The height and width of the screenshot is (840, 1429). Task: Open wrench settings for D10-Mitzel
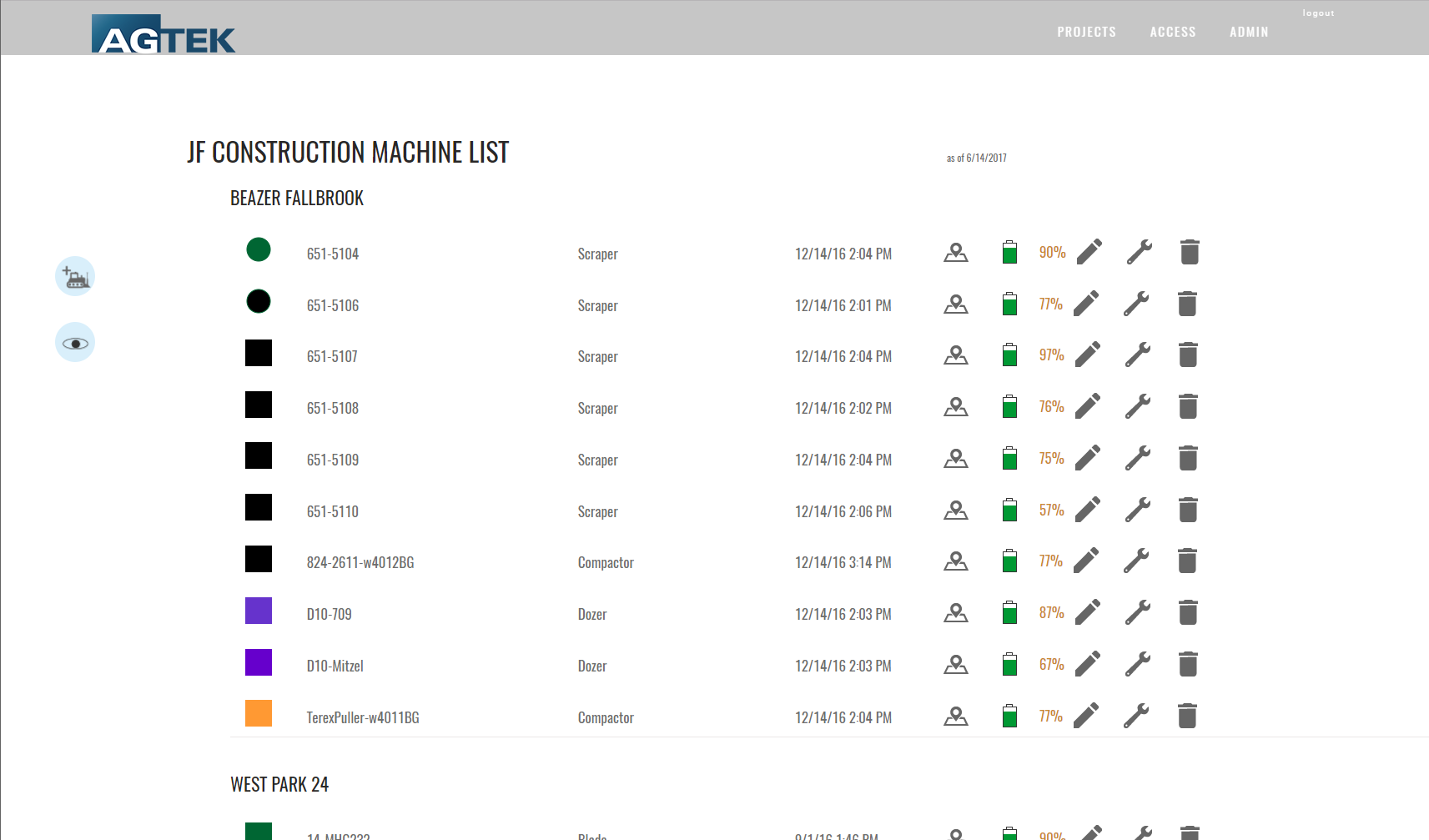coord(1138,665)
